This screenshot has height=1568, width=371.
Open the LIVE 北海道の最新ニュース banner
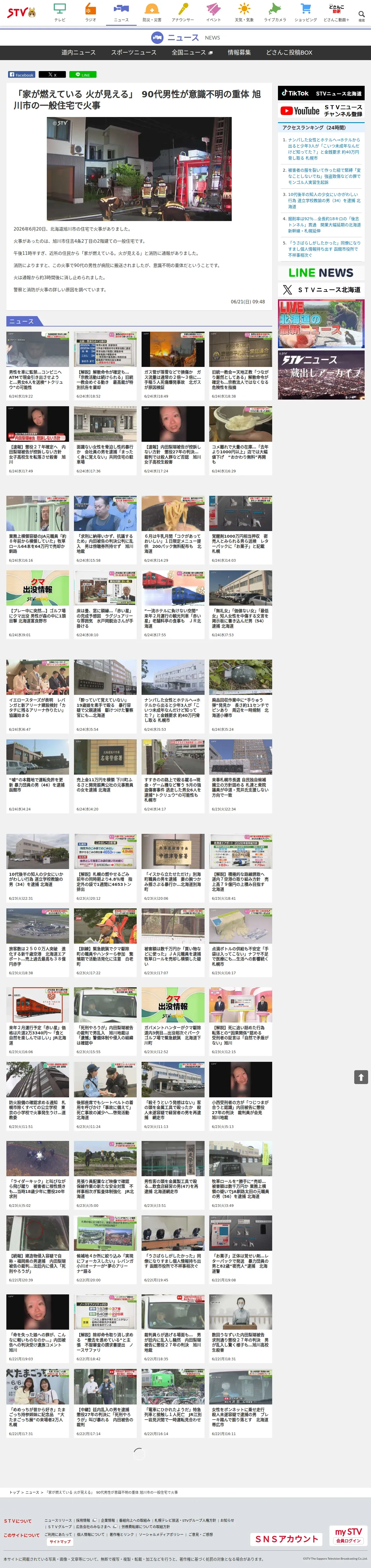tap(321, 324)
